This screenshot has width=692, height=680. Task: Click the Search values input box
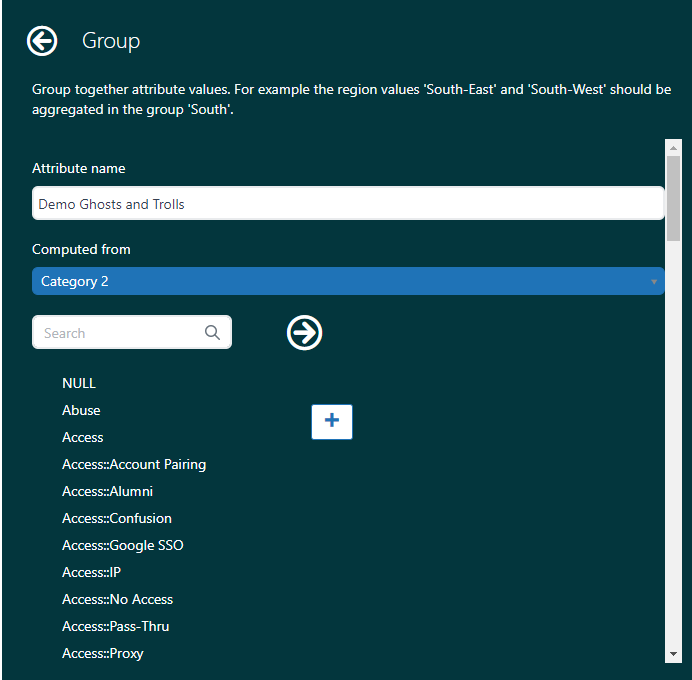120,333
